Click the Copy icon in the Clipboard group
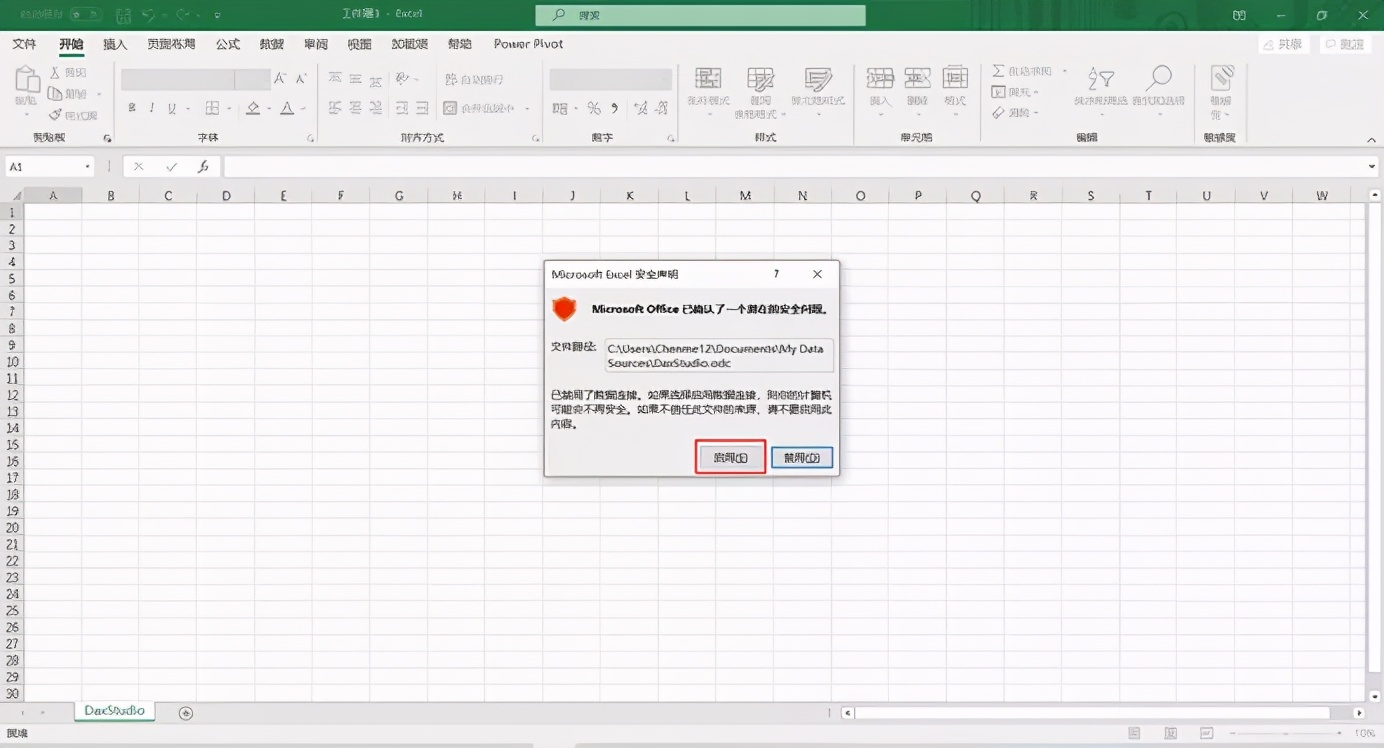 tap(55, 94)
